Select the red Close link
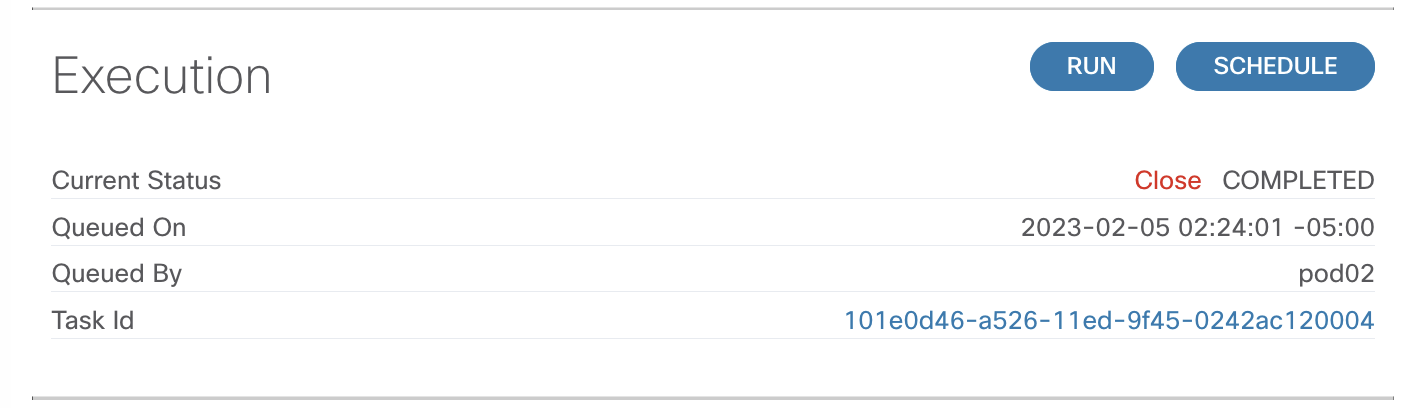 [1167, 181]
